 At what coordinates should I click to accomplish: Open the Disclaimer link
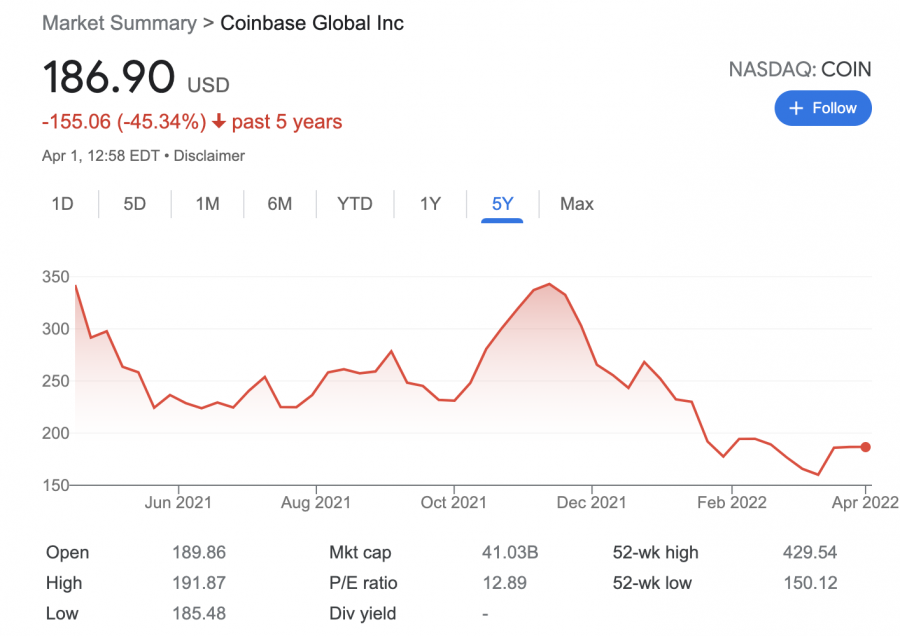pyautogui.click(x=209, y=156)
